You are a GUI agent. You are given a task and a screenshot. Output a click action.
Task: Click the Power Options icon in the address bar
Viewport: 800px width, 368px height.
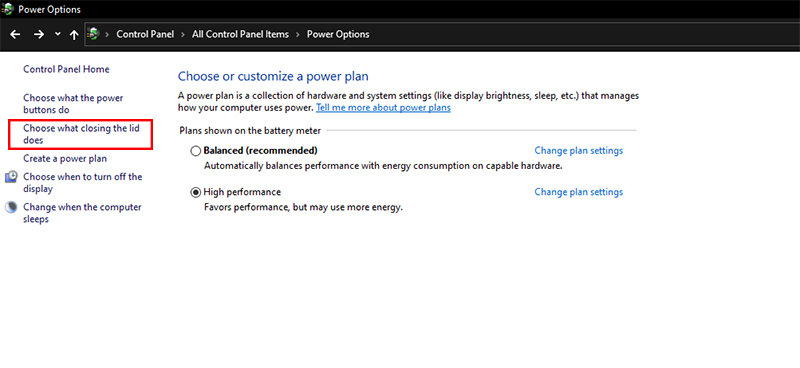pos(93,34)
